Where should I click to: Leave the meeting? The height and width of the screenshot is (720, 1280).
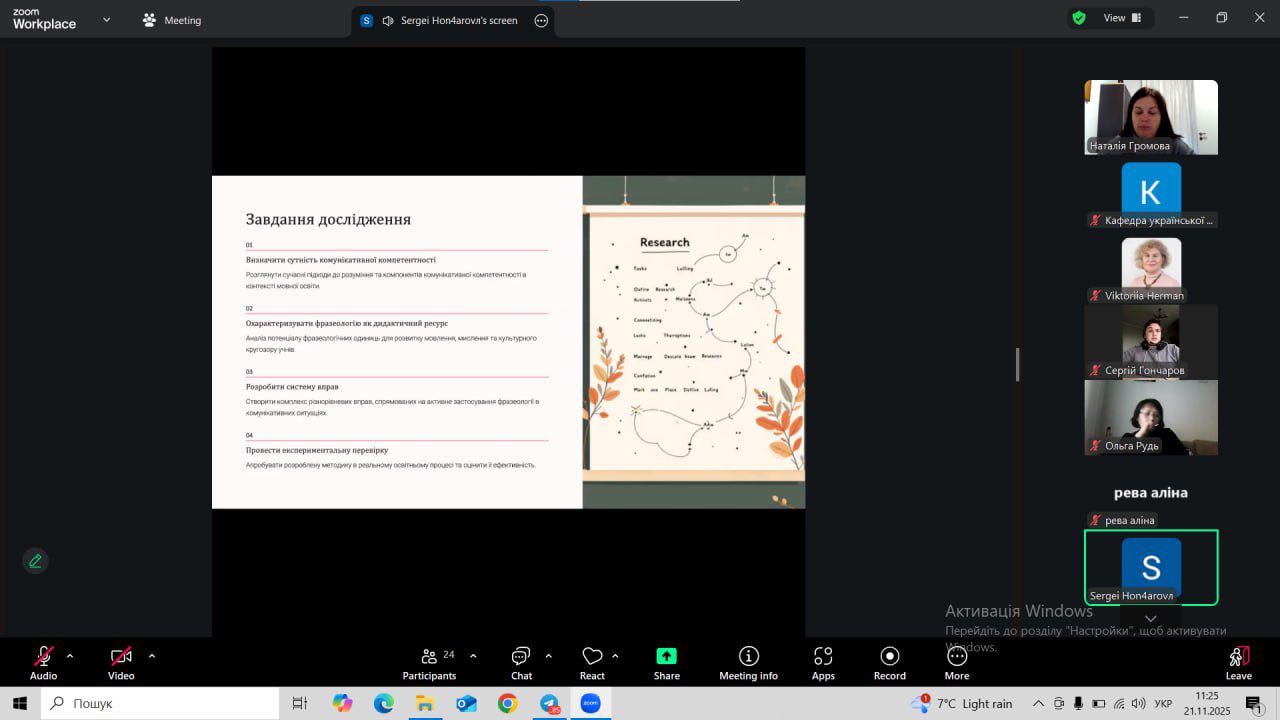click(1238, 662)
